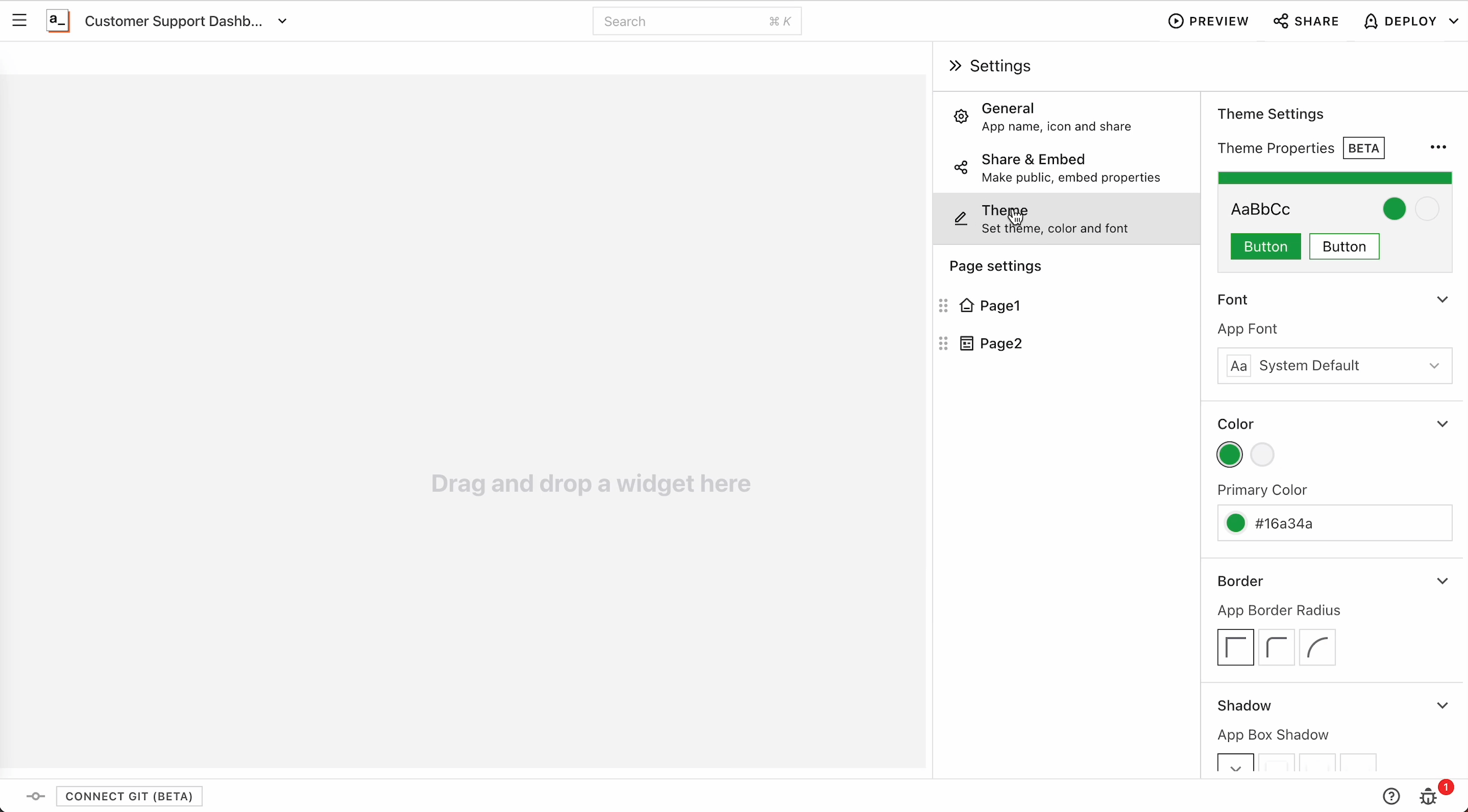Collapse the Color section
This screenshot has height=812, width=1468.
1442,424
